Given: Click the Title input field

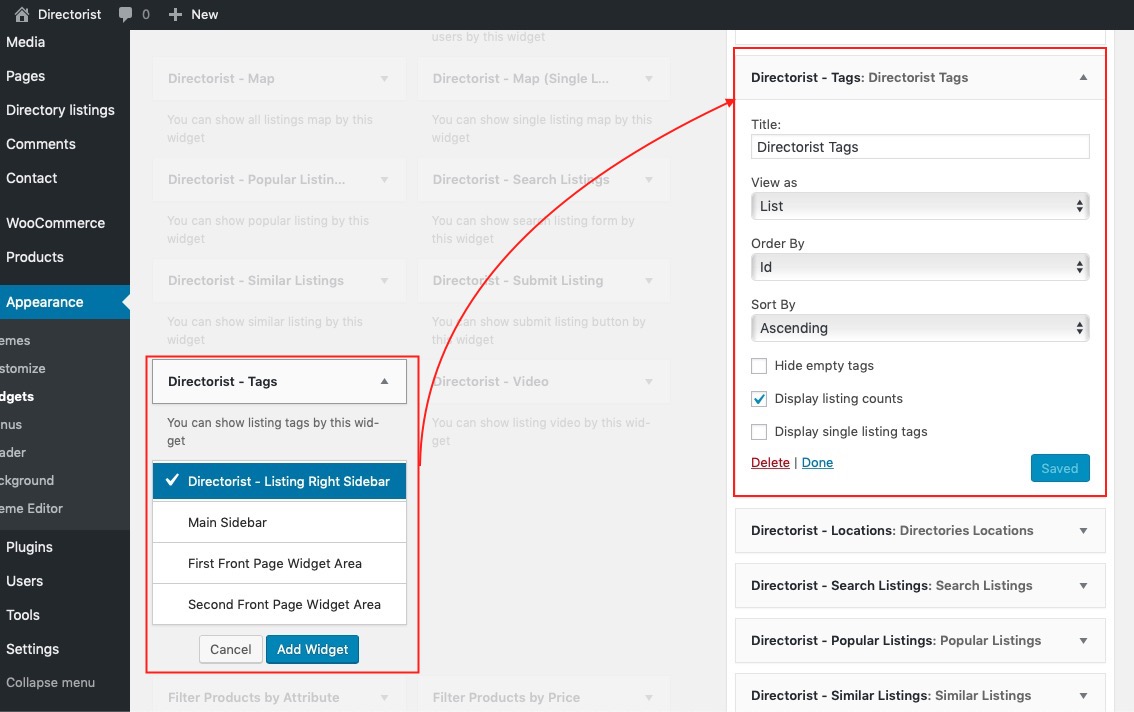Looking at the screenshot, I should pyautogui.click(x=920, y=147).
